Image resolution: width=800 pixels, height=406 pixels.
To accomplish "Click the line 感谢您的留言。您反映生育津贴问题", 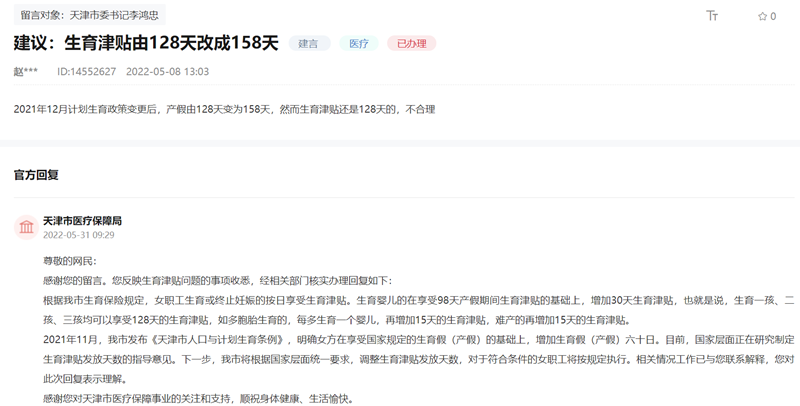I will coord(217,281).
